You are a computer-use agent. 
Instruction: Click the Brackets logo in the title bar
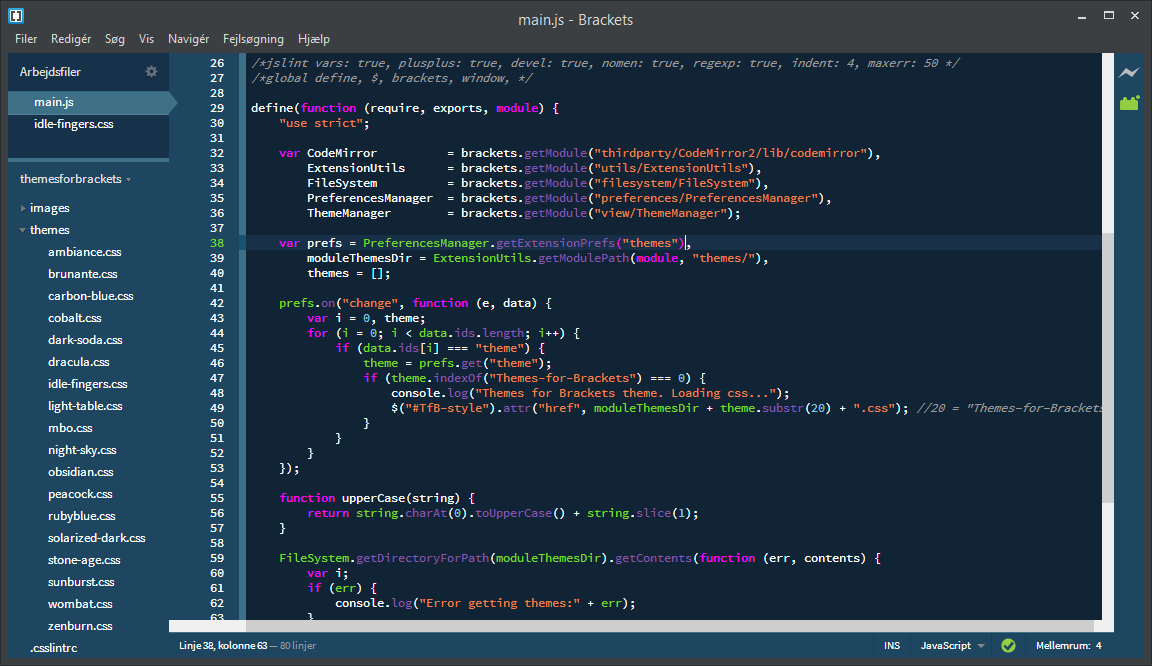(x=16, y=16)
